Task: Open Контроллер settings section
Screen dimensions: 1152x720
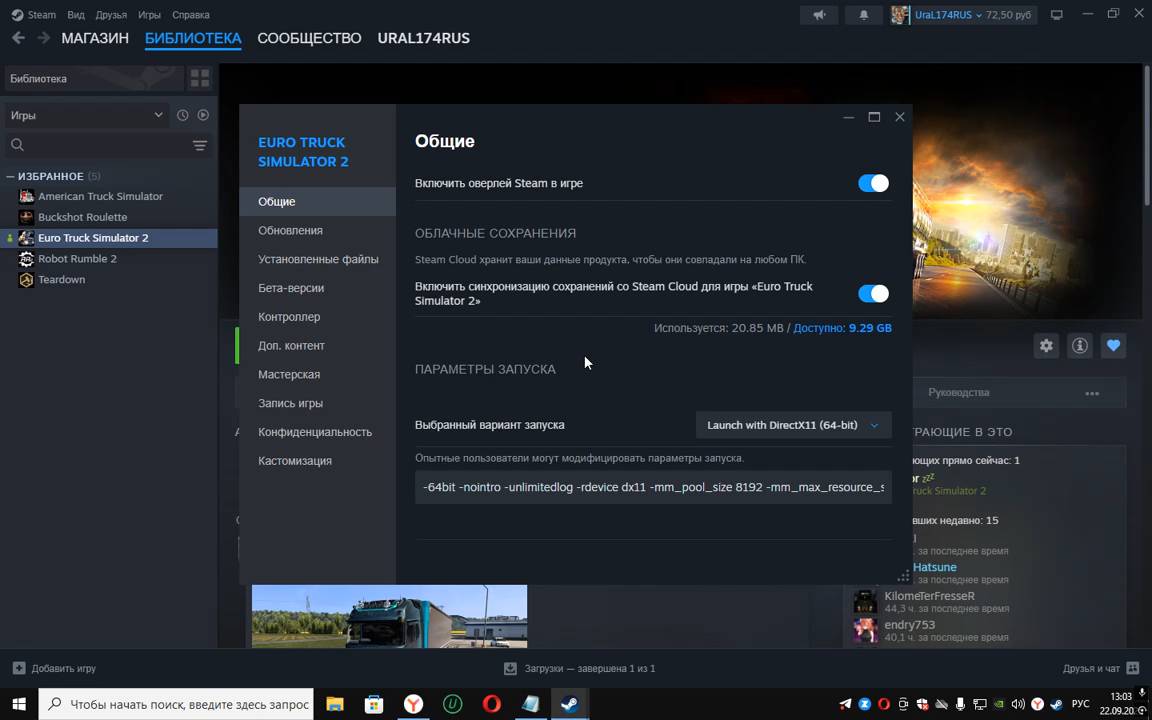Action: pyautogui.click(x=317, y=317)
